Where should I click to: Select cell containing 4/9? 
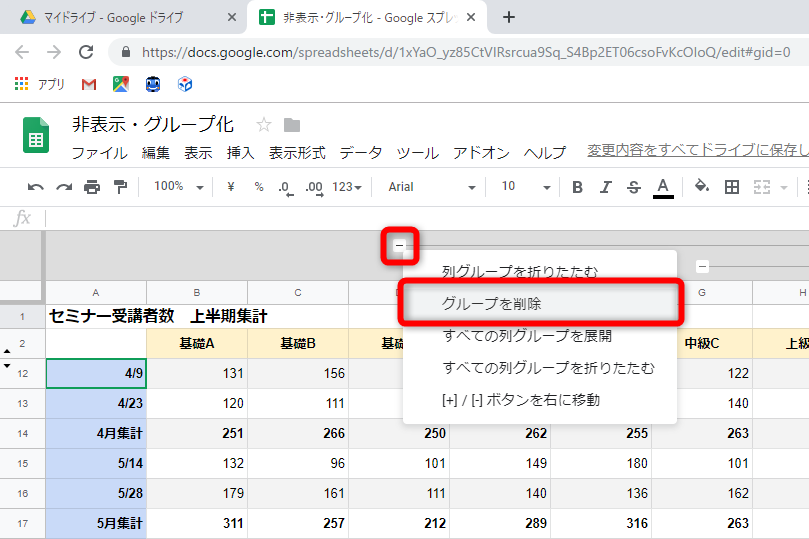[x=96, y=373]
